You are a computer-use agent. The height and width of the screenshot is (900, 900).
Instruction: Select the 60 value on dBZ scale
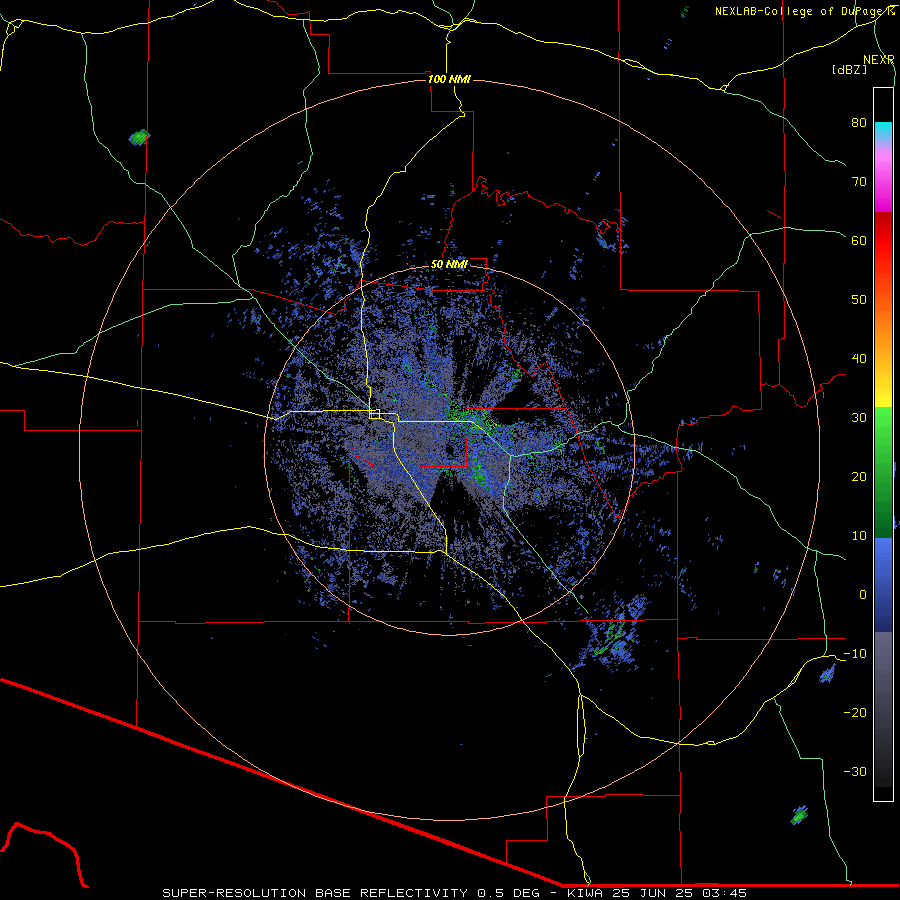[859, 241]
